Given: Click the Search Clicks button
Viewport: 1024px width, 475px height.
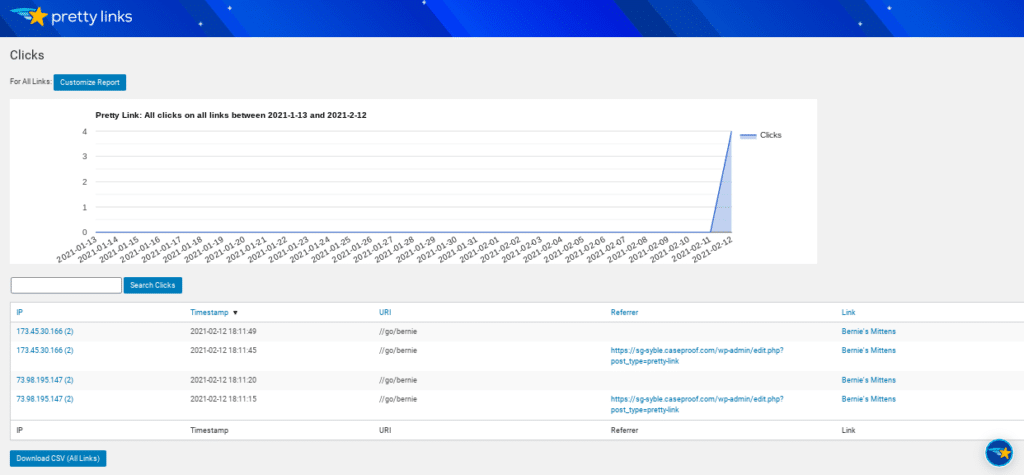Looking at the screenshot, I should pyautogui.click(x=153, y=285).
